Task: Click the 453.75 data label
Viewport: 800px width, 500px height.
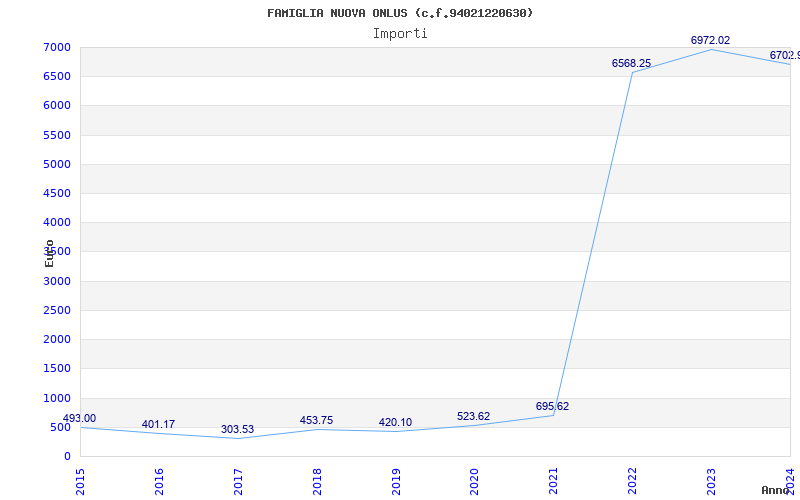Action: pos(316,420)
